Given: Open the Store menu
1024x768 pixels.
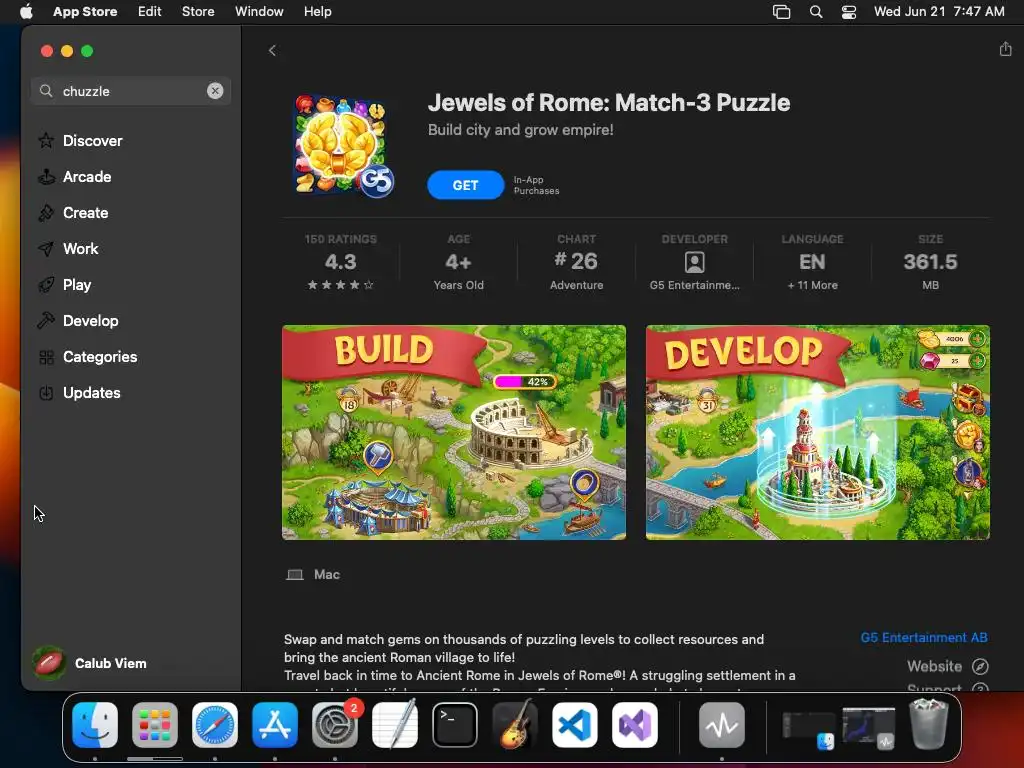Looking at the screenshot, I should coord(198,11).
